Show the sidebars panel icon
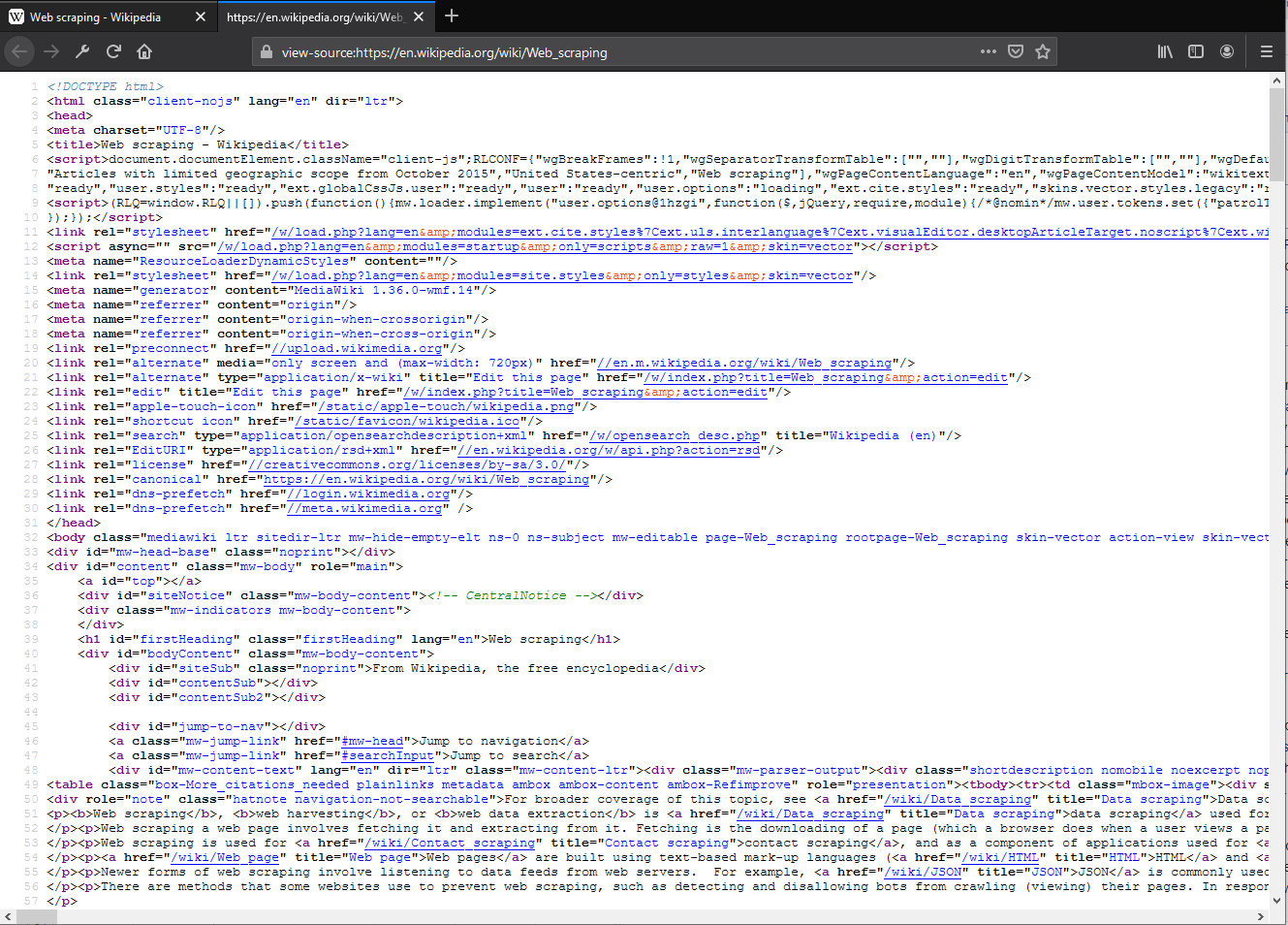1288x925 pixels. click(x=1196, y=51)
